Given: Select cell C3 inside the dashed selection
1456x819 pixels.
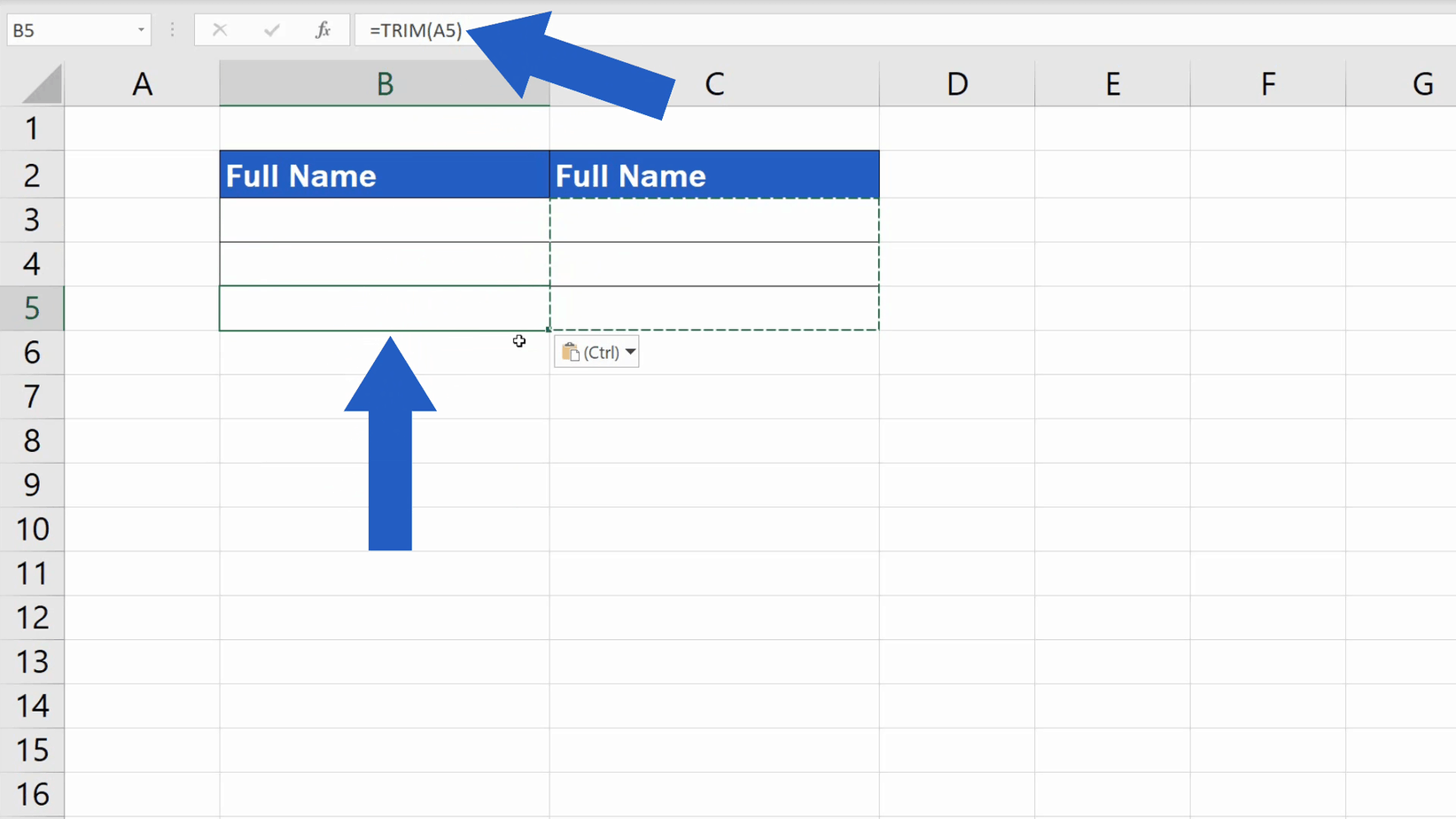Looking at the screenshot, I should (x=713, y=220).
